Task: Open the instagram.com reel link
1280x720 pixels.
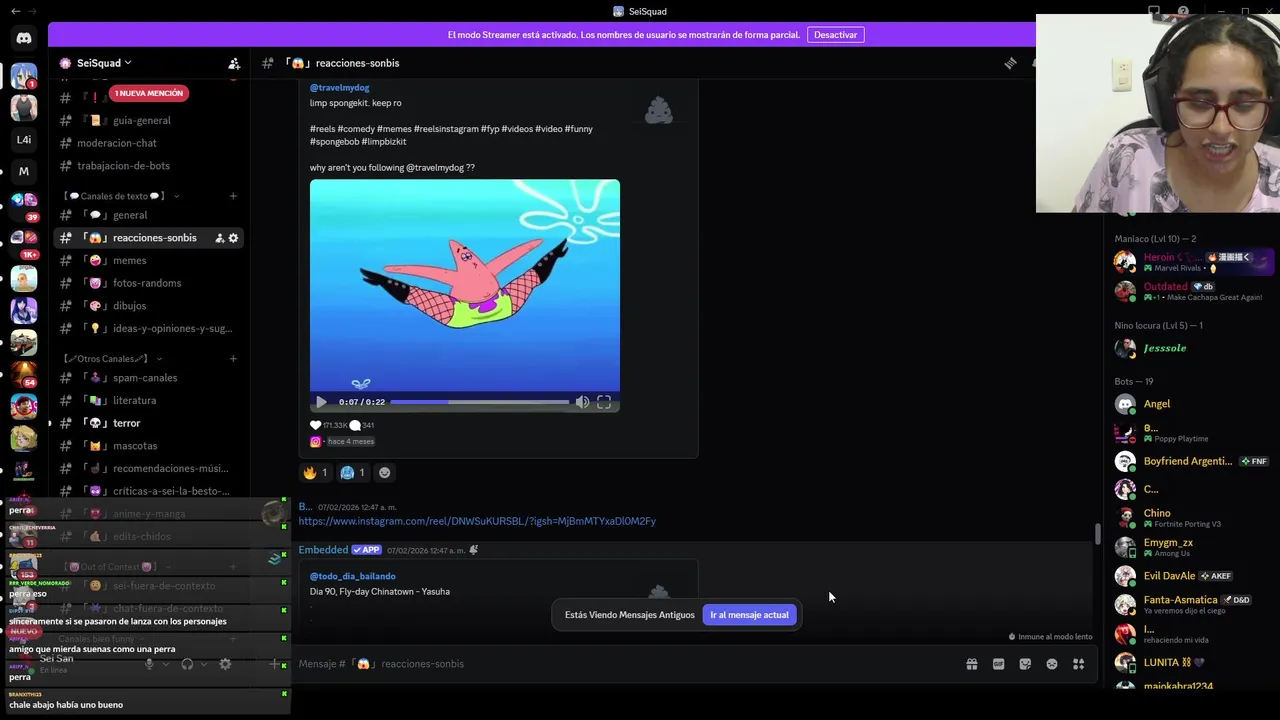Action: pyautogui.click(x=477, y=521)
